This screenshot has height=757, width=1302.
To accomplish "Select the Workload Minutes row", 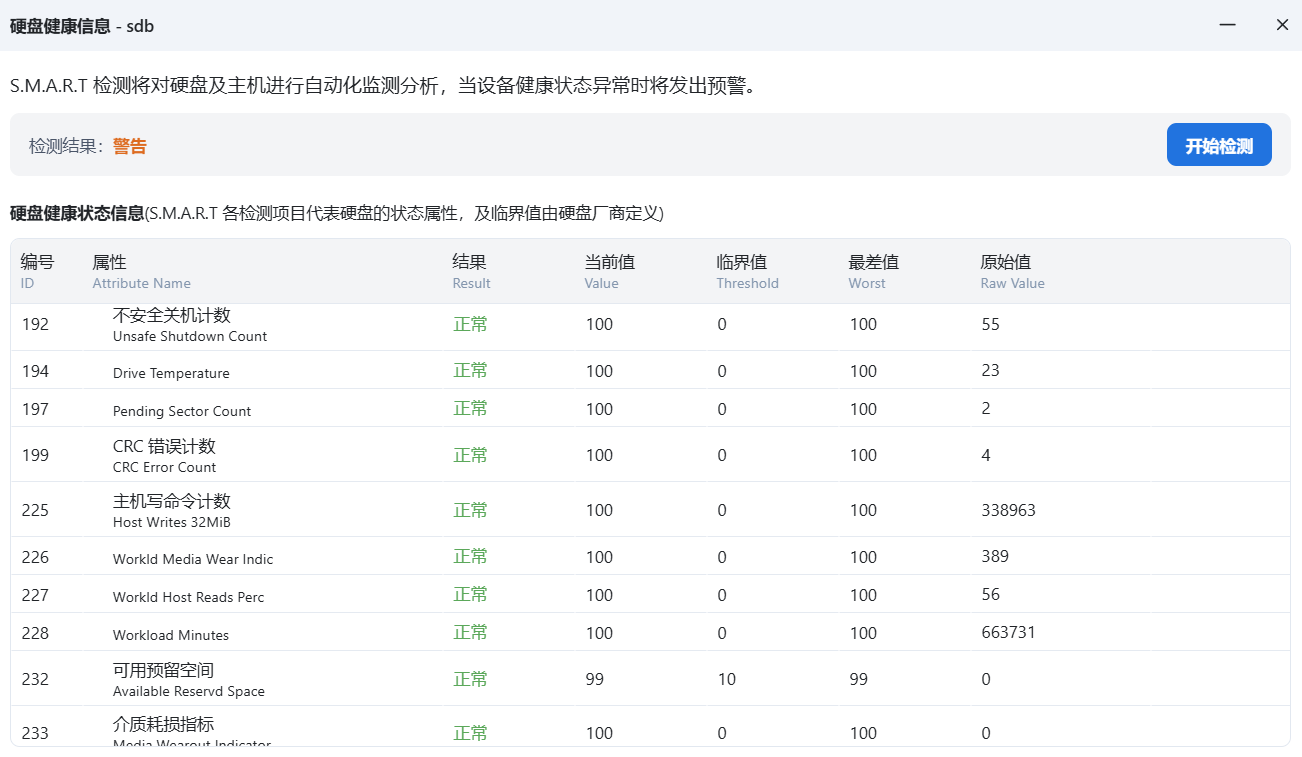I will click(170, 632).
